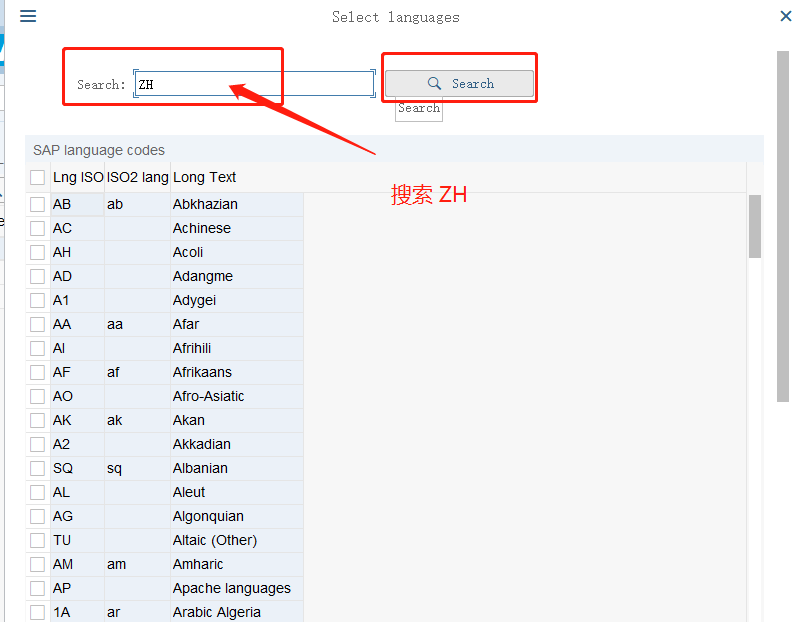Check the Altaic (Other) checkbox
The height and width of the screenshot is (622, 792).
[x=38, y=540]
